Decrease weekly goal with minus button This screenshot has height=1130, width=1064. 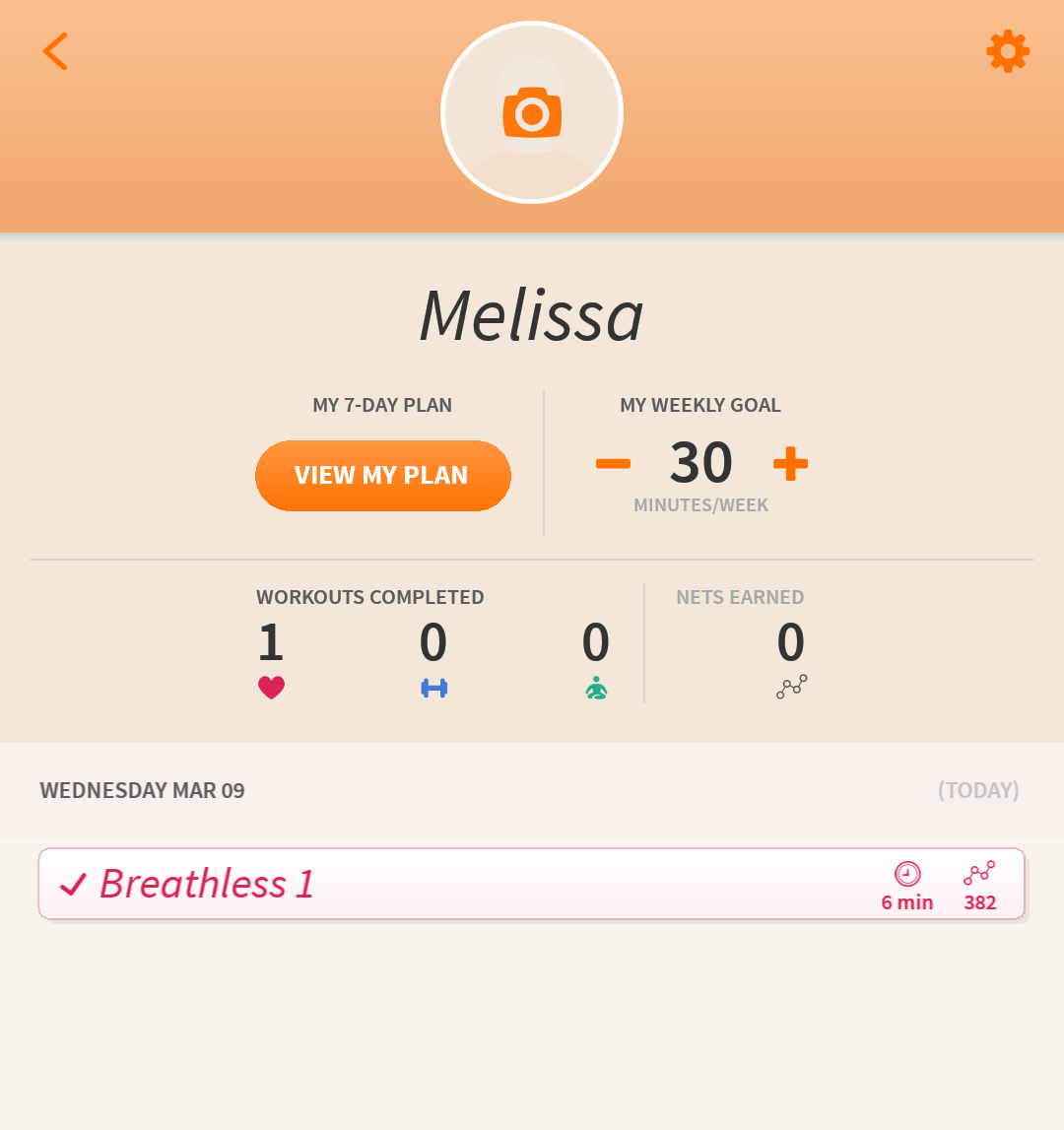point(613,463)
